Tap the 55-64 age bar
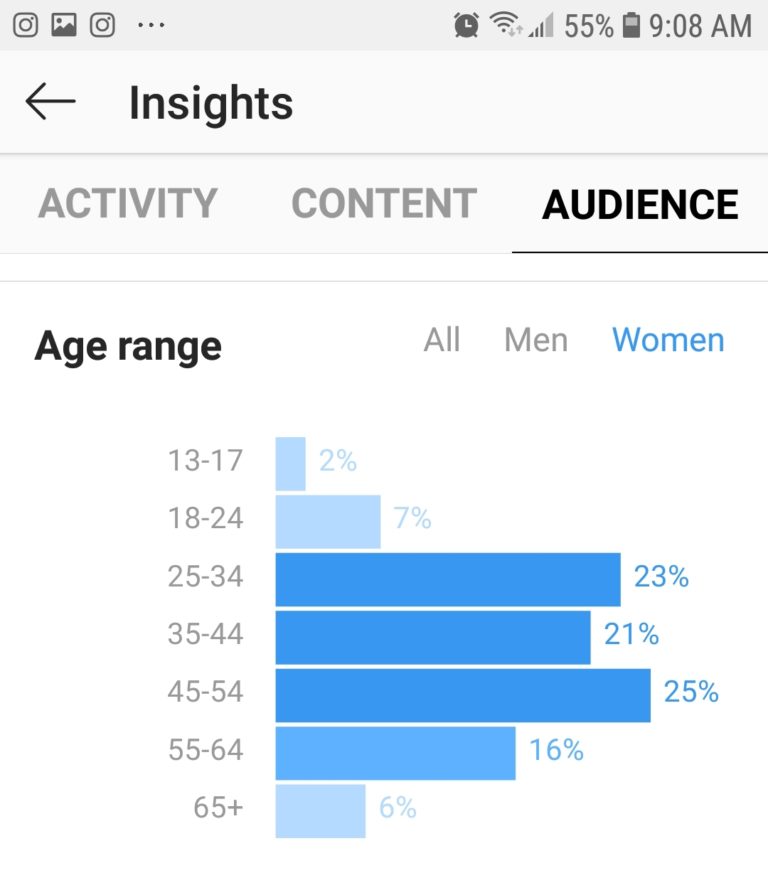The width and height of the screenshot is (768, 895). 395,753
